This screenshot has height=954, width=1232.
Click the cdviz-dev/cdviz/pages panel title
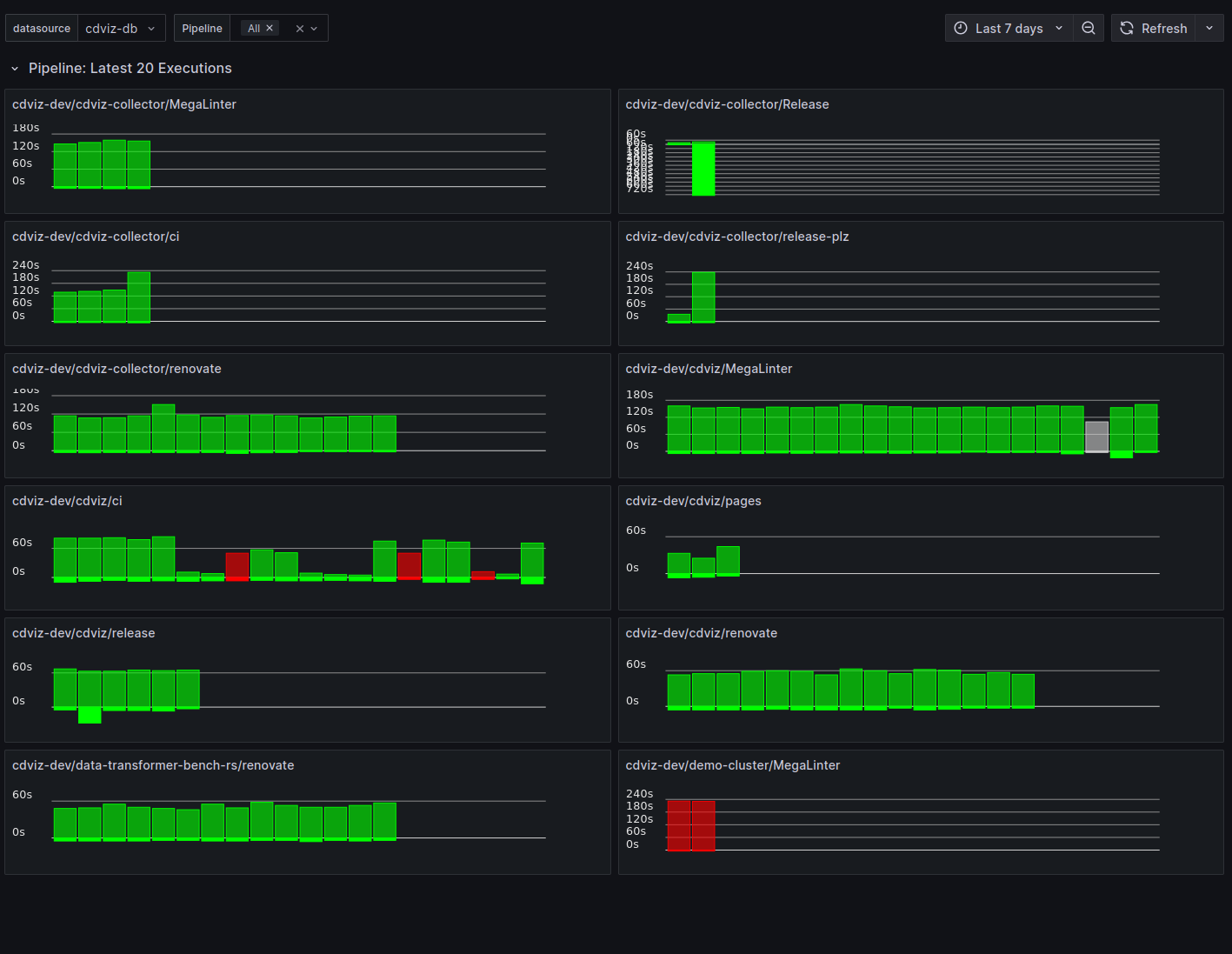(693, 501)
